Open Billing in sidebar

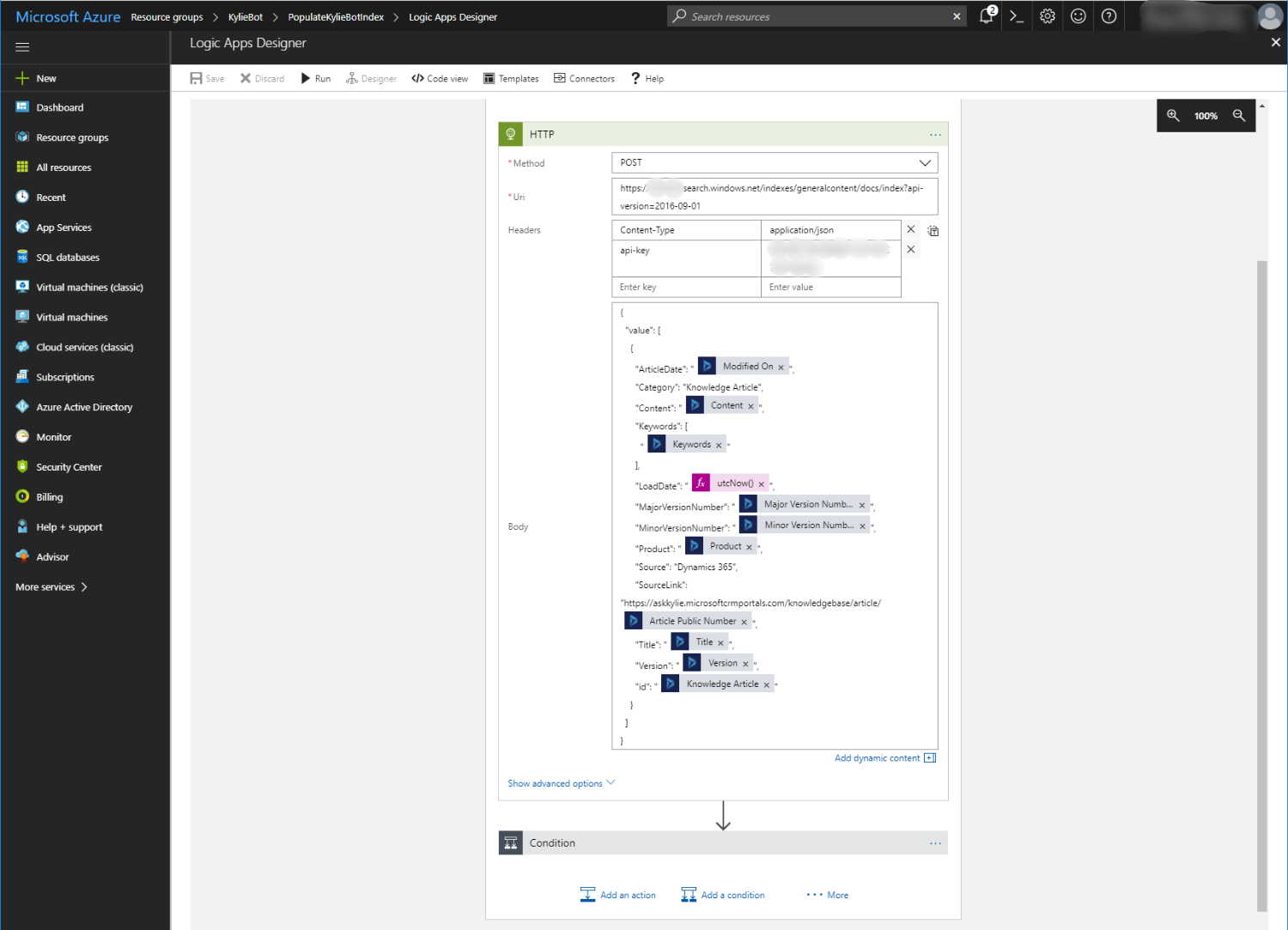coord(49,497)
